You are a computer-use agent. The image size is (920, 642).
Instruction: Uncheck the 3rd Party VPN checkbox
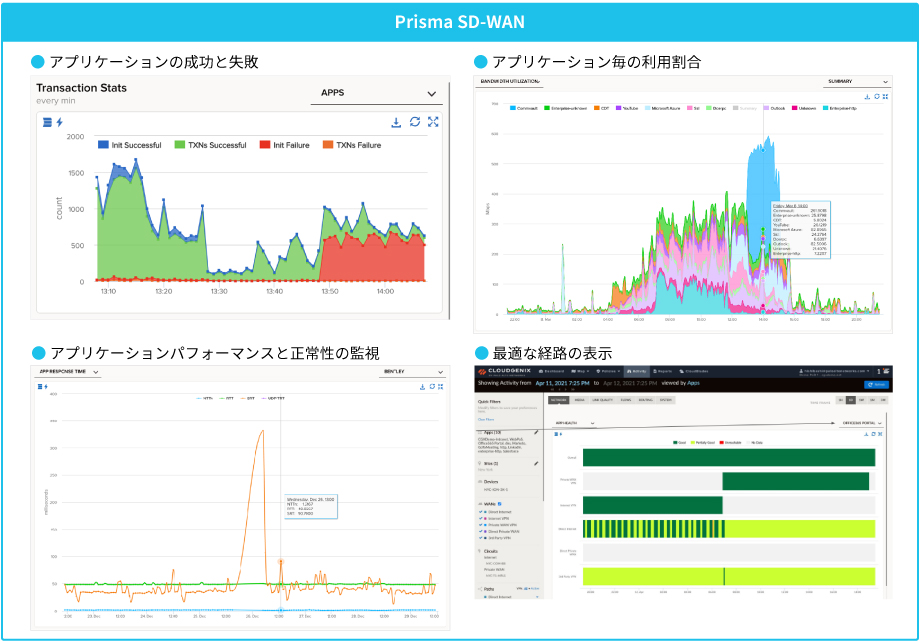pyautogui.click(x=481, y=538)
